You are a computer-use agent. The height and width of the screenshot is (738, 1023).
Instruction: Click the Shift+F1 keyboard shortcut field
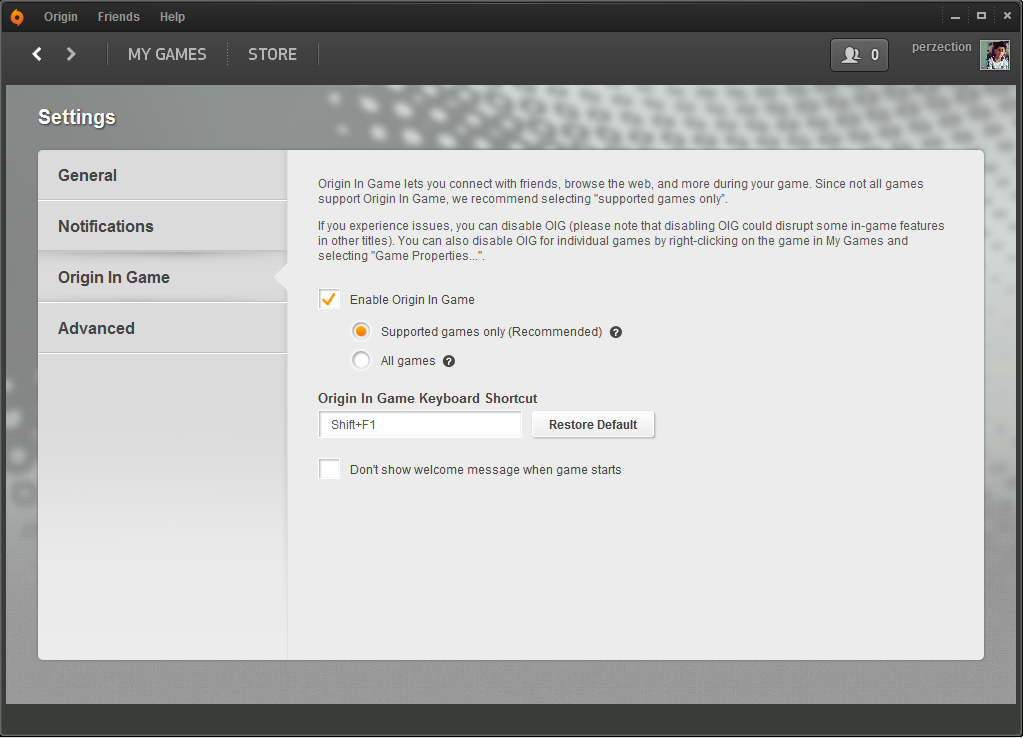pos(420,424)
